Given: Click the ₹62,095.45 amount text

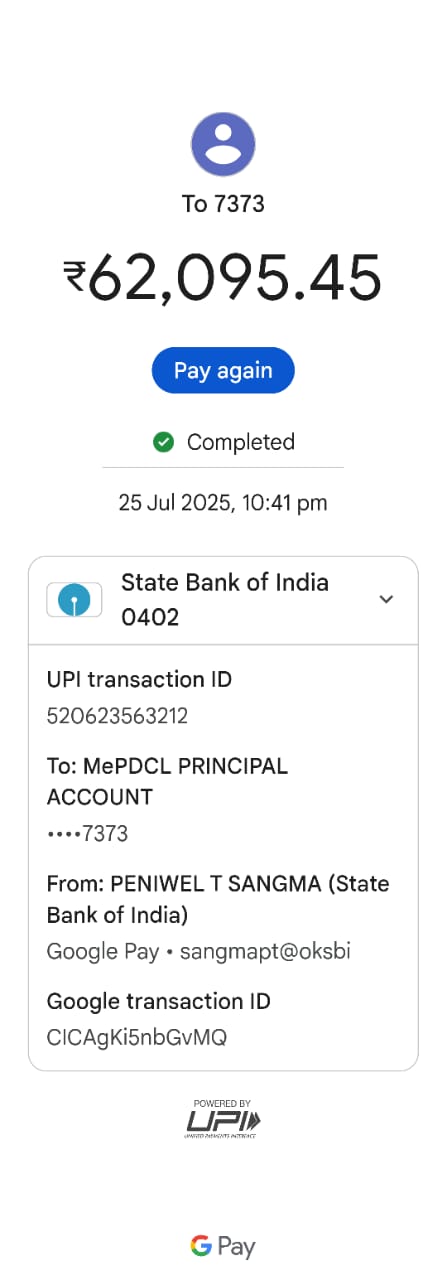Looking at the screenshot, I should [x=223, y=277].
